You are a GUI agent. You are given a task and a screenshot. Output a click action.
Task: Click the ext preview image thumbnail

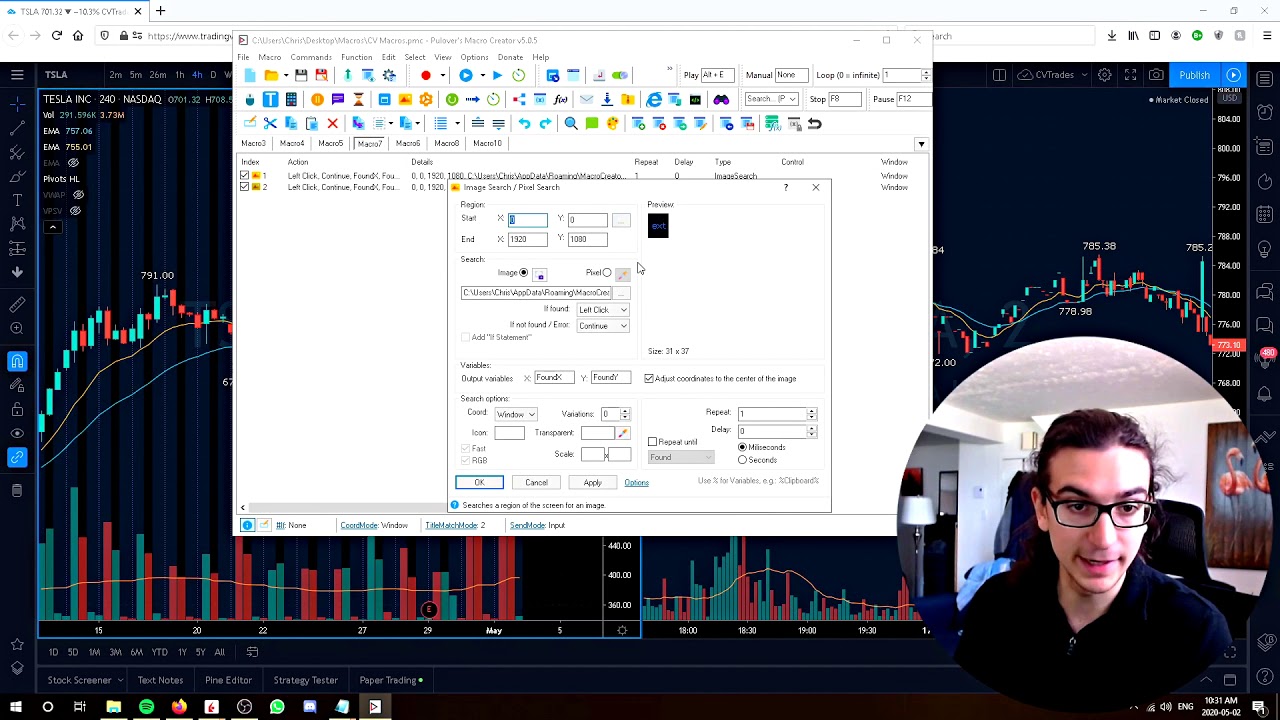pyautogui.click(x=658, y=226)
